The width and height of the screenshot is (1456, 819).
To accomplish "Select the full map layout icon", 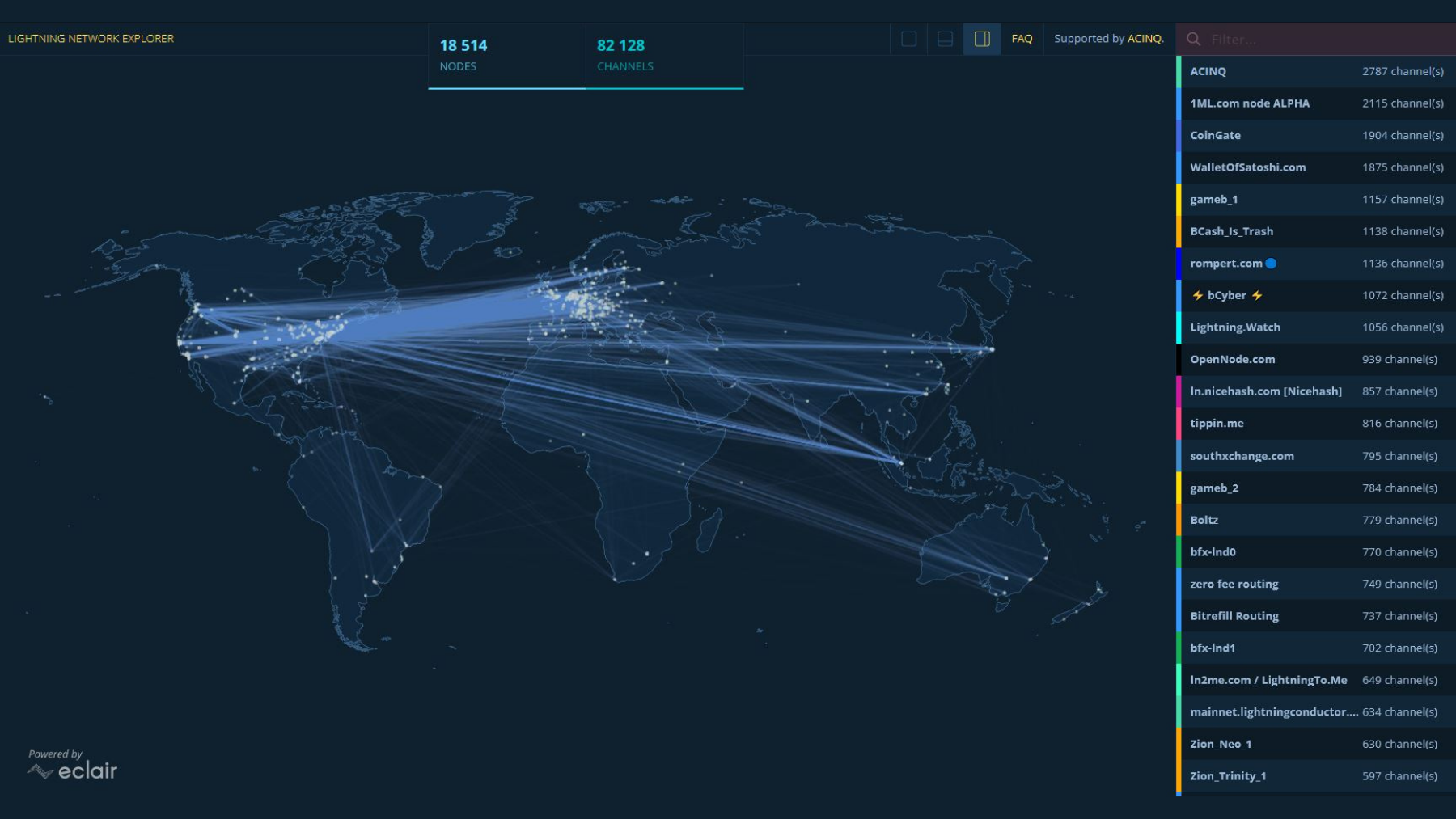I will tap(909, 38).
